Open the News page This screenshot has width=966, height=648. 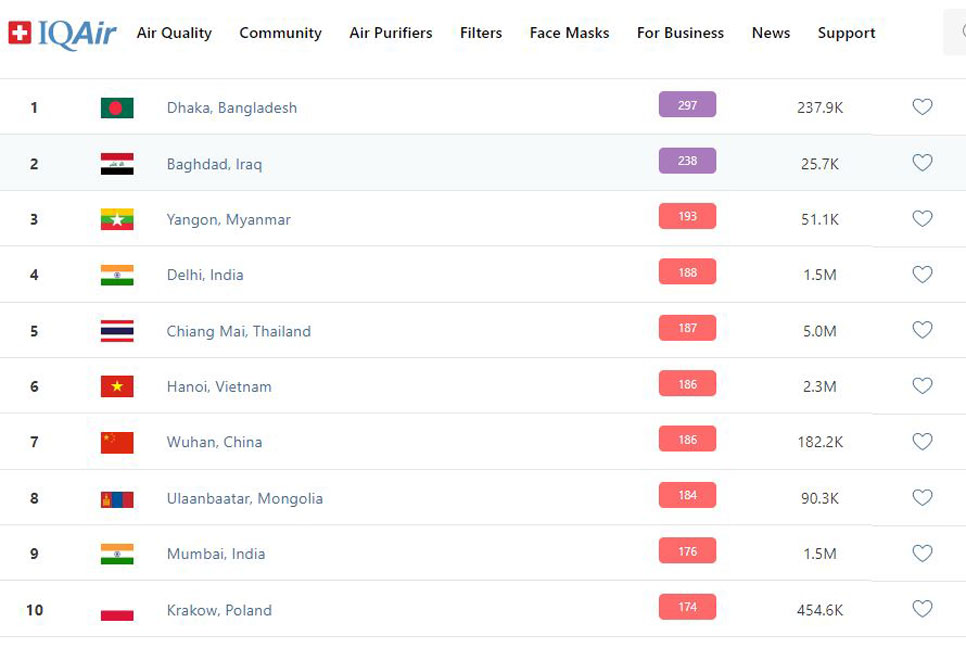click(x=771, y=33)
